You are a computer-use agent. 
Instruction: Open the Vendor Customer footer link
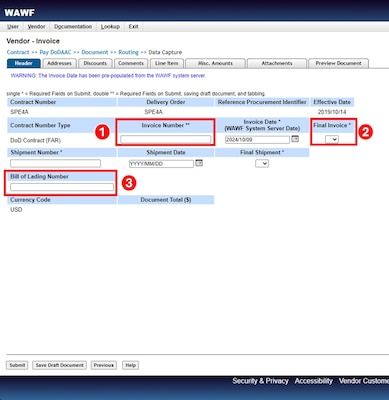[364, 381]
